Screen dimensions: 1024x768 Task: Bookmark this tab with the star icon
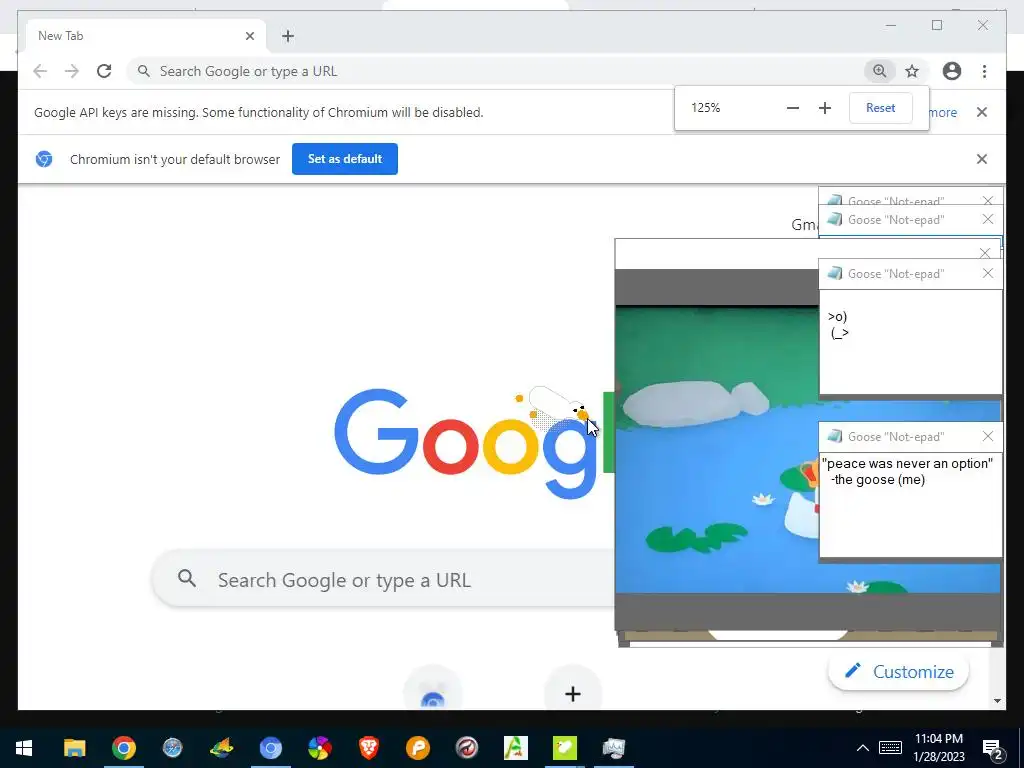pyautogui.click(x=912, y=71)
